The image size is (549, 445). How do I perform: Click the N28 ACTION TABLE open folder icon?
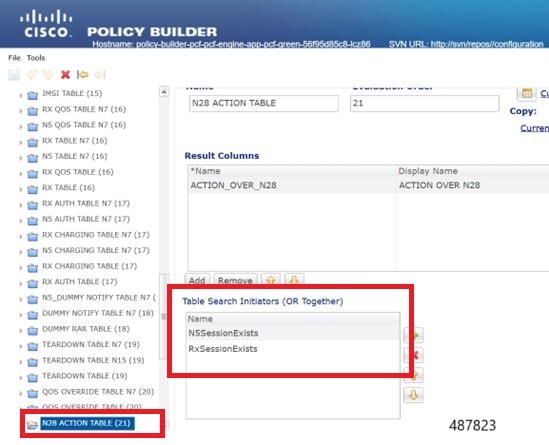pos(32,424)
